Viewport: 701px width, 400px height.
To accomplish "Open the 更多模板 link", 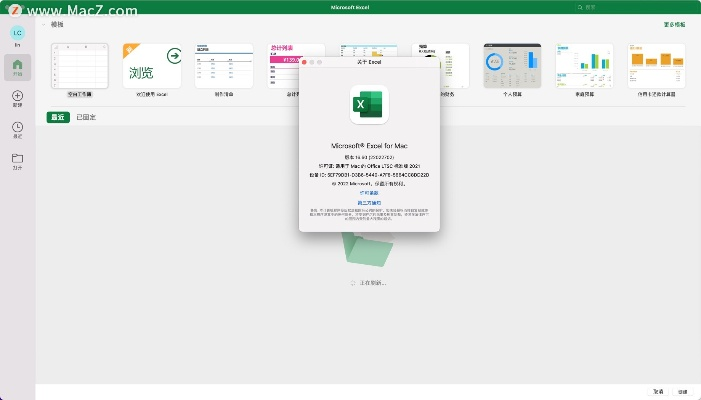I will click(674, 23).
